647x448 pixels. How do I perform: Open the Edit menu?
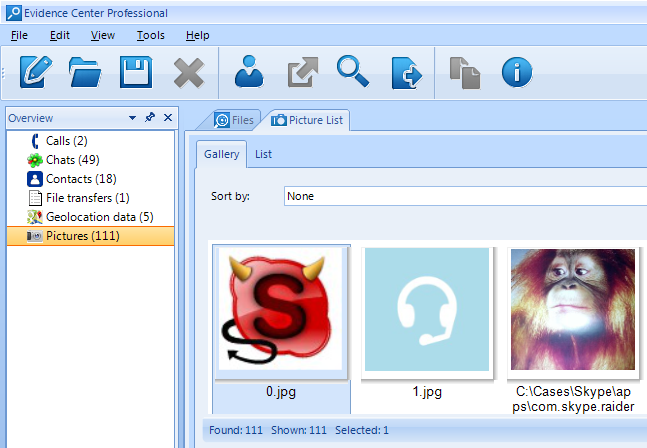pos(60,35)
